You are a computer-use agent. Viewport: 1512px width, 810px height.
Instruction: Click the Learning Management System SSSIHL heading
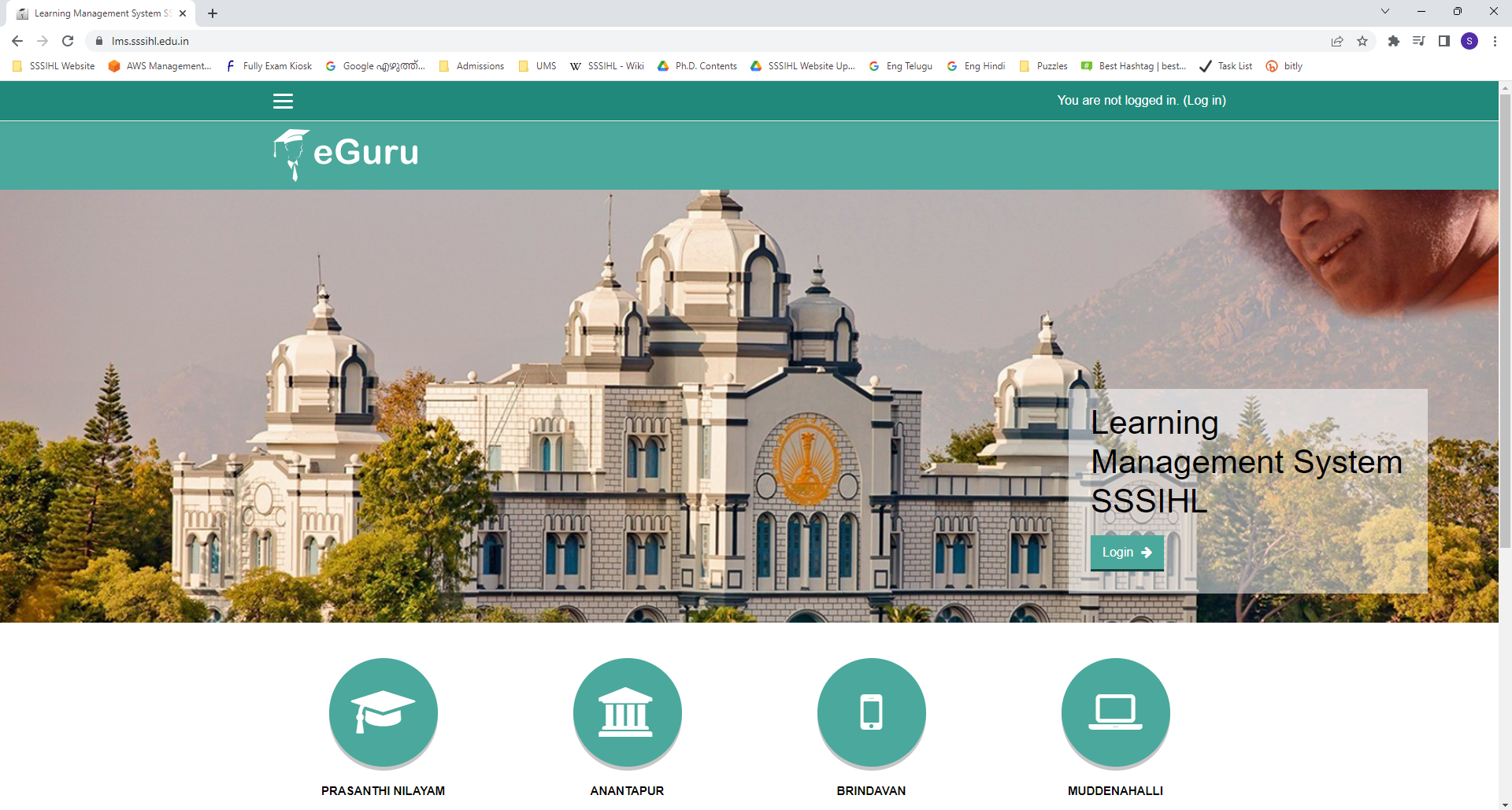pyautogui.click(x=1247, y=462)
